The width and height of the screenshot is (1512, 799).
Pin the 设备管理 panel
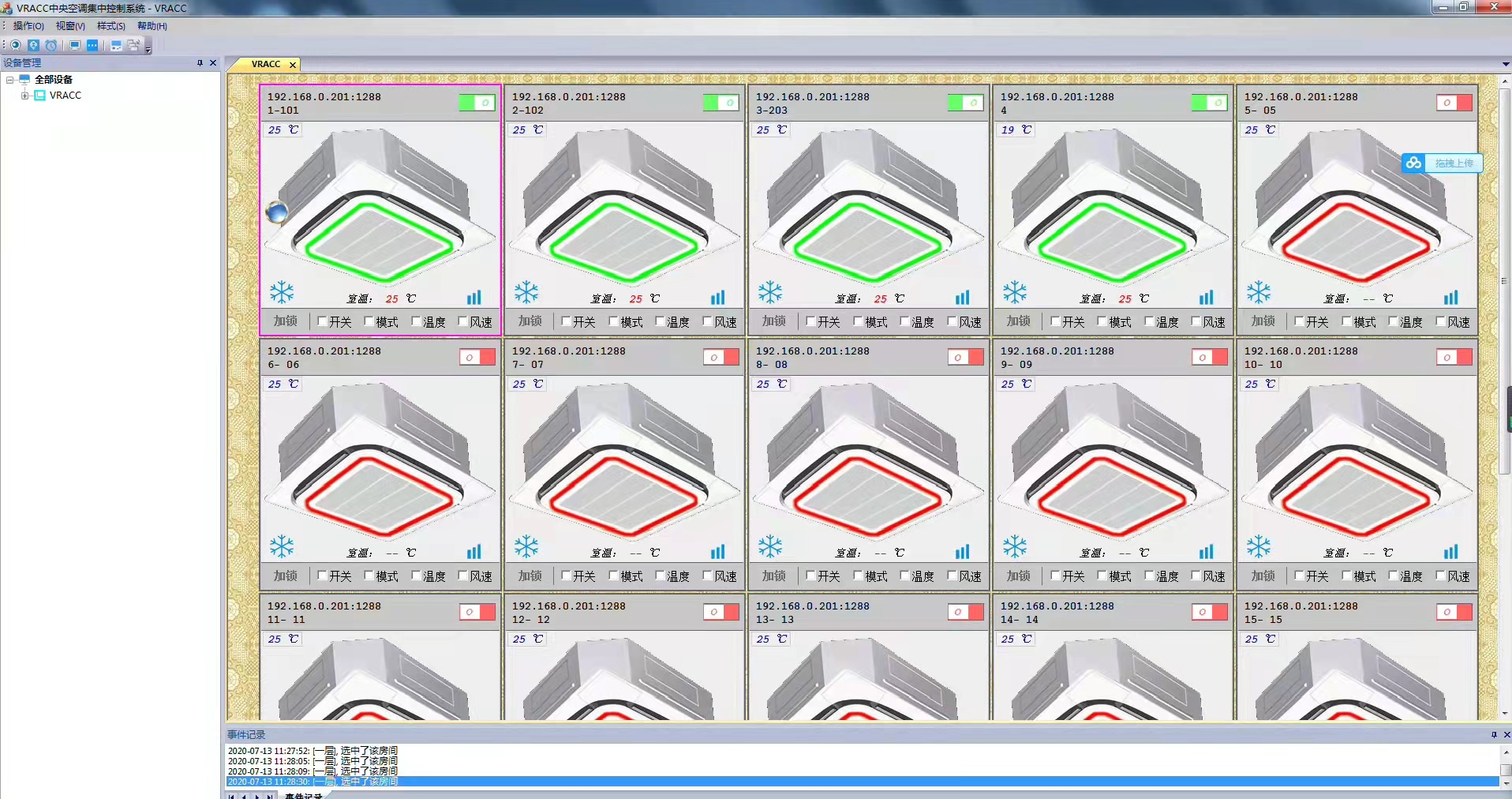200,62
